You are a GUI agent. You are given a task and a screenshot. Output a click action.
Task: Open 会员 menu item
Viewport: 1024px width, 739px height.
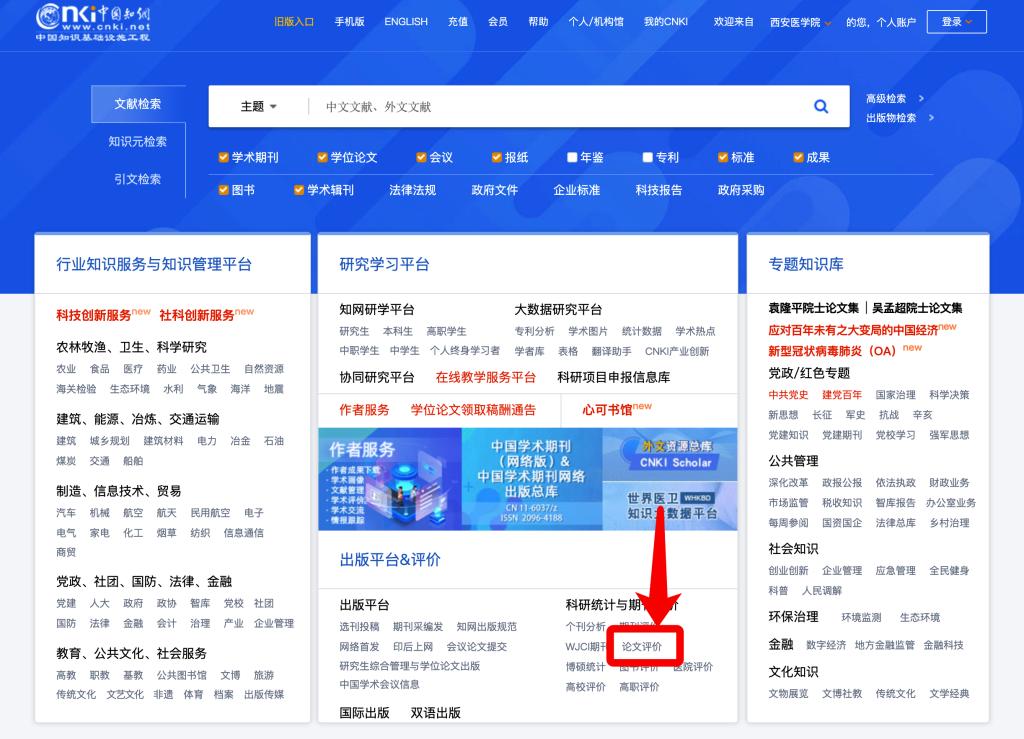point(498,22)
